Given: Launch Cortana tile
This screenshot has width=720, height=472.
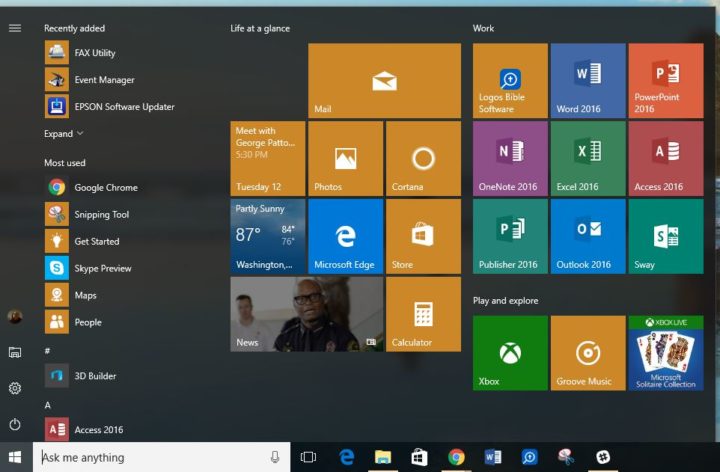Looking at the screenshot, I should 423,158.
